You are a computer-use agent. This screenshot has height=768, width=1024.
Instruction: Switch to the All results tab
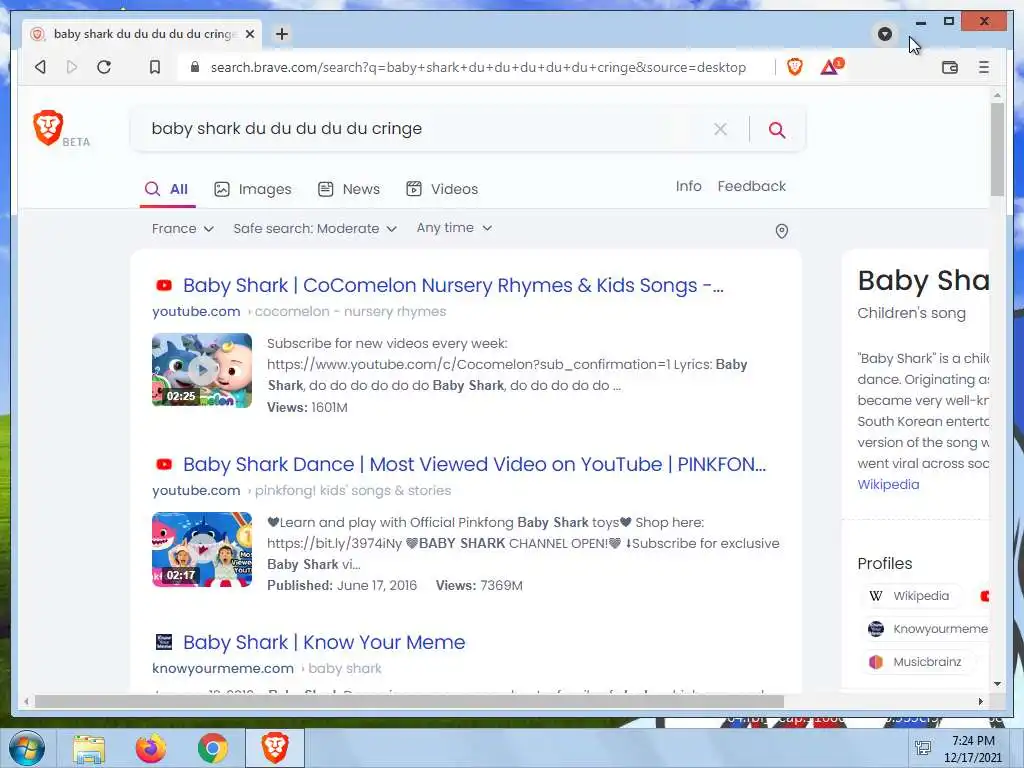point(167,189)
